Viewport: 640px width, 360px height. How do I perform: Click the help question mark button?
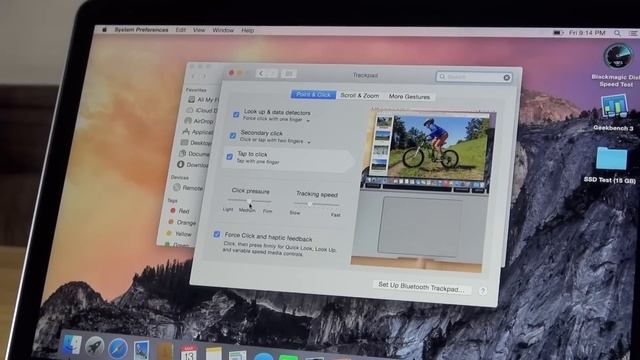click(483, 291)
